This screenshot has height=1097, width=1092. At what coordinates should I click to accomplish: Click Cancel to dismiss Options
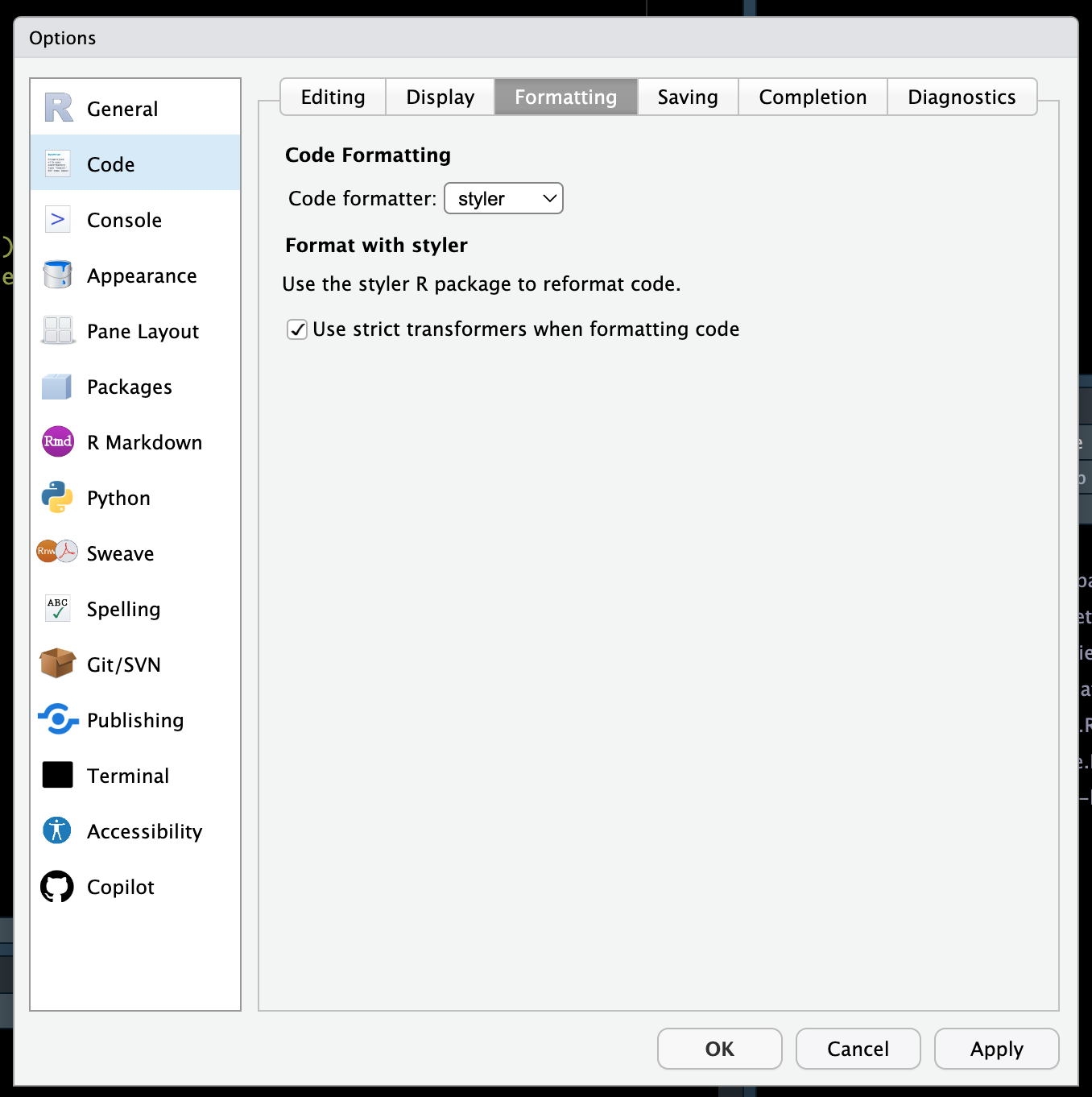coord(858,1049)
